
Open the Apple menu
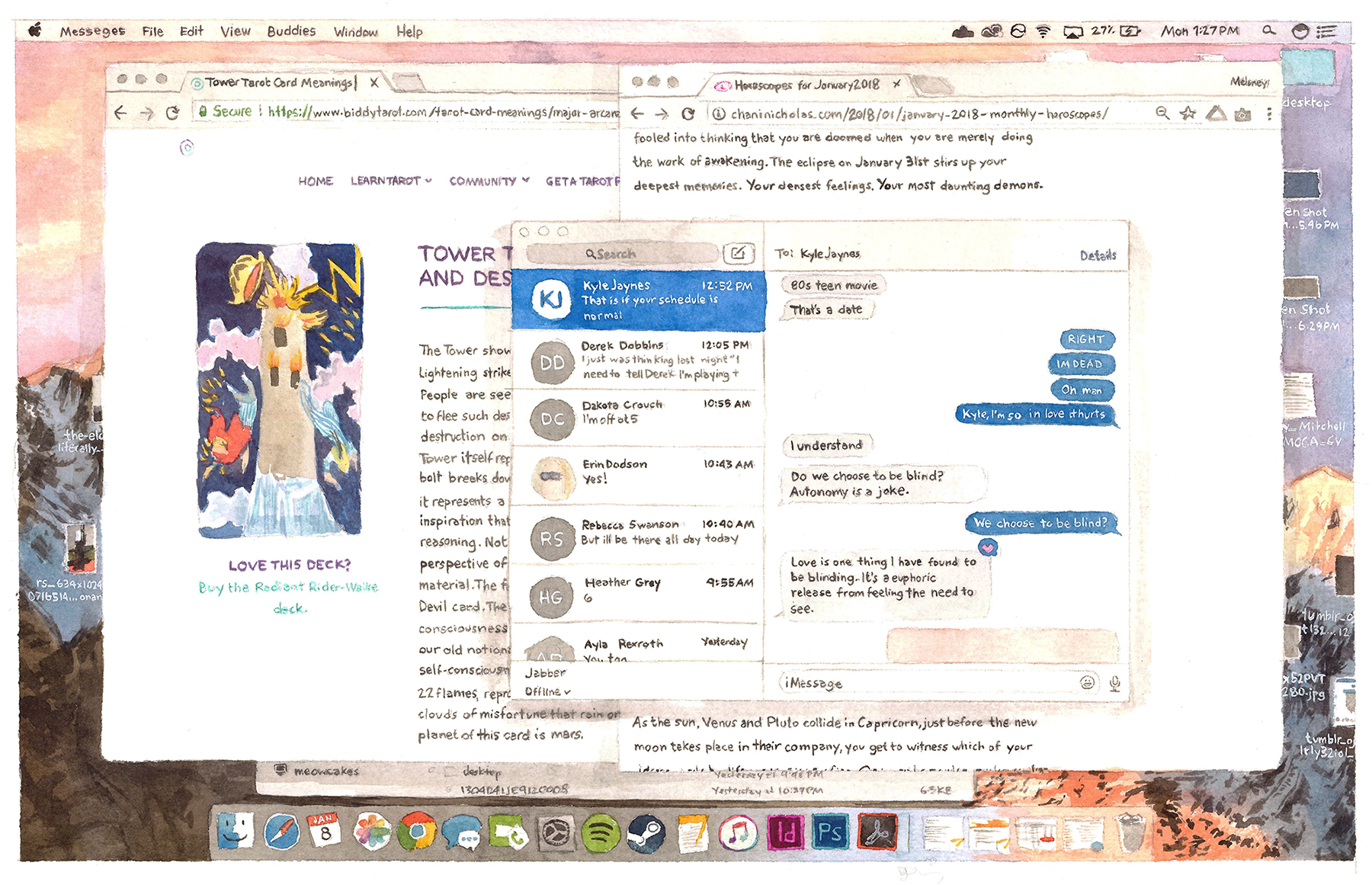point(35,30)
